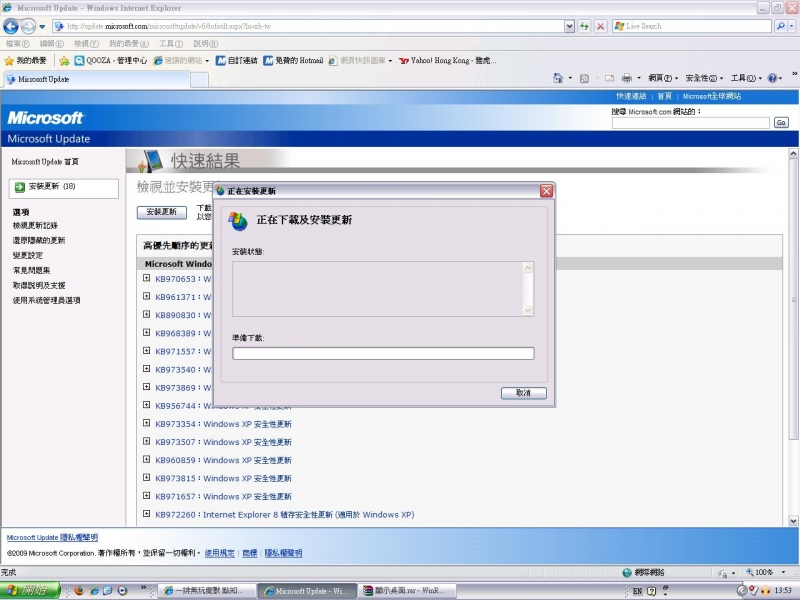Click the 首頁 link in Microsoft header
800x600 pixels.
664,96
